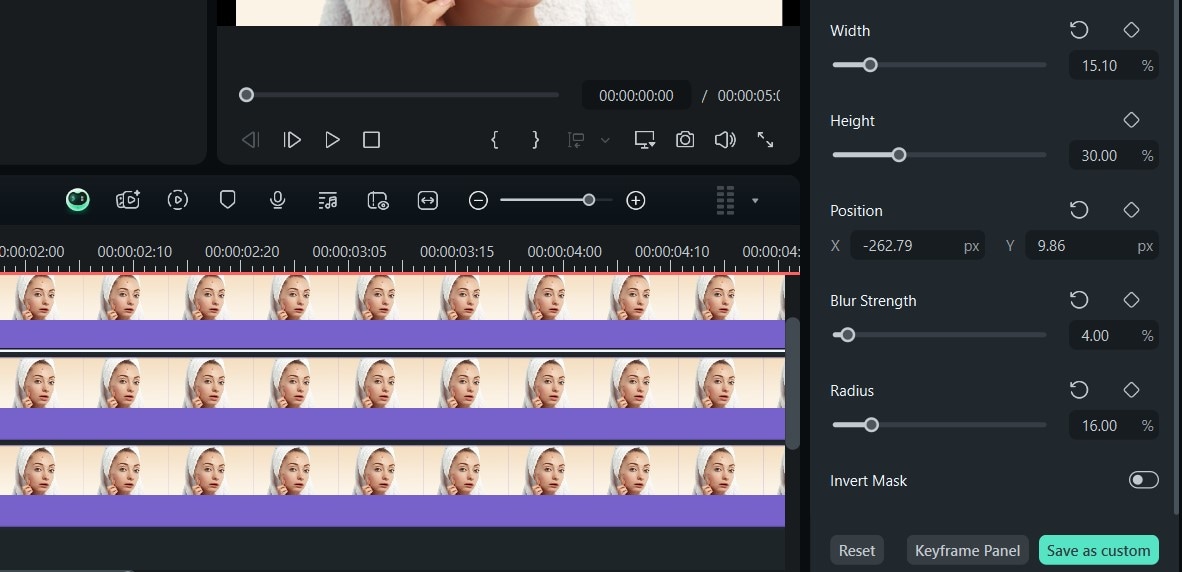Click the track visibility eye tool

pyautogui.click(x=378, y=200)
